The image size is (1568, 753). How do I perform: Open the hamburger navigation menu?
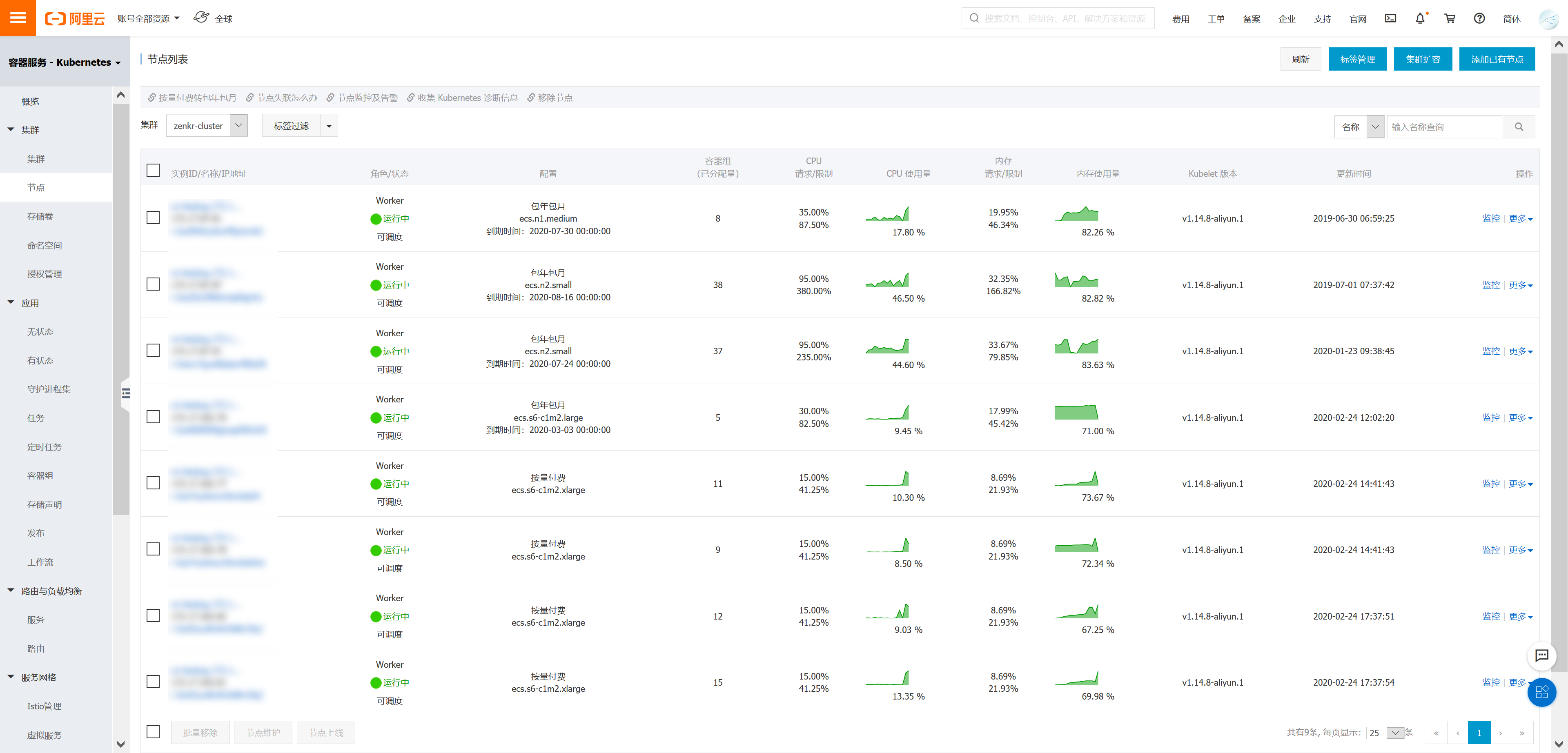click(18, 18)
